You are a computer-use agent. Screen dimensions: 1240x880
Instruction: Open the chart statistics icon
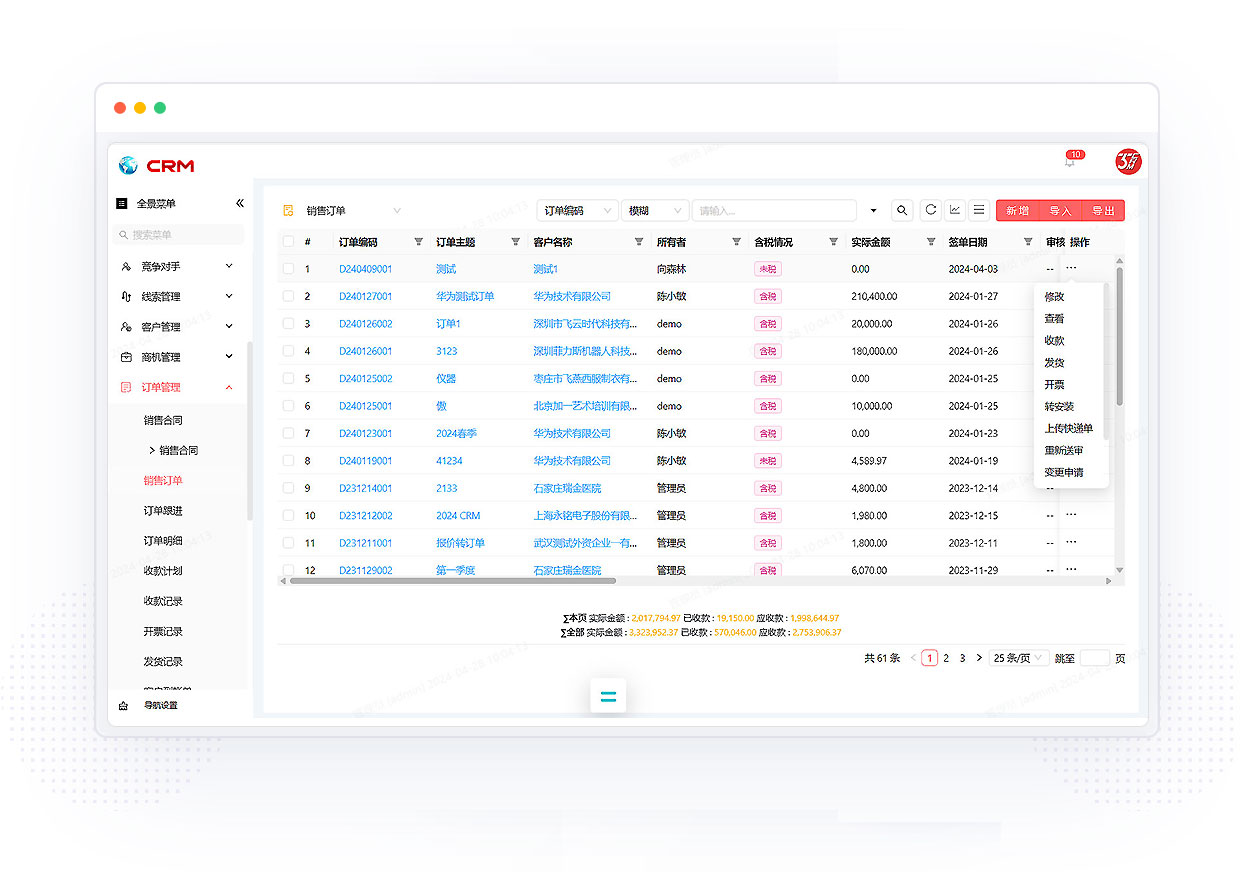[x=955, y=210]
